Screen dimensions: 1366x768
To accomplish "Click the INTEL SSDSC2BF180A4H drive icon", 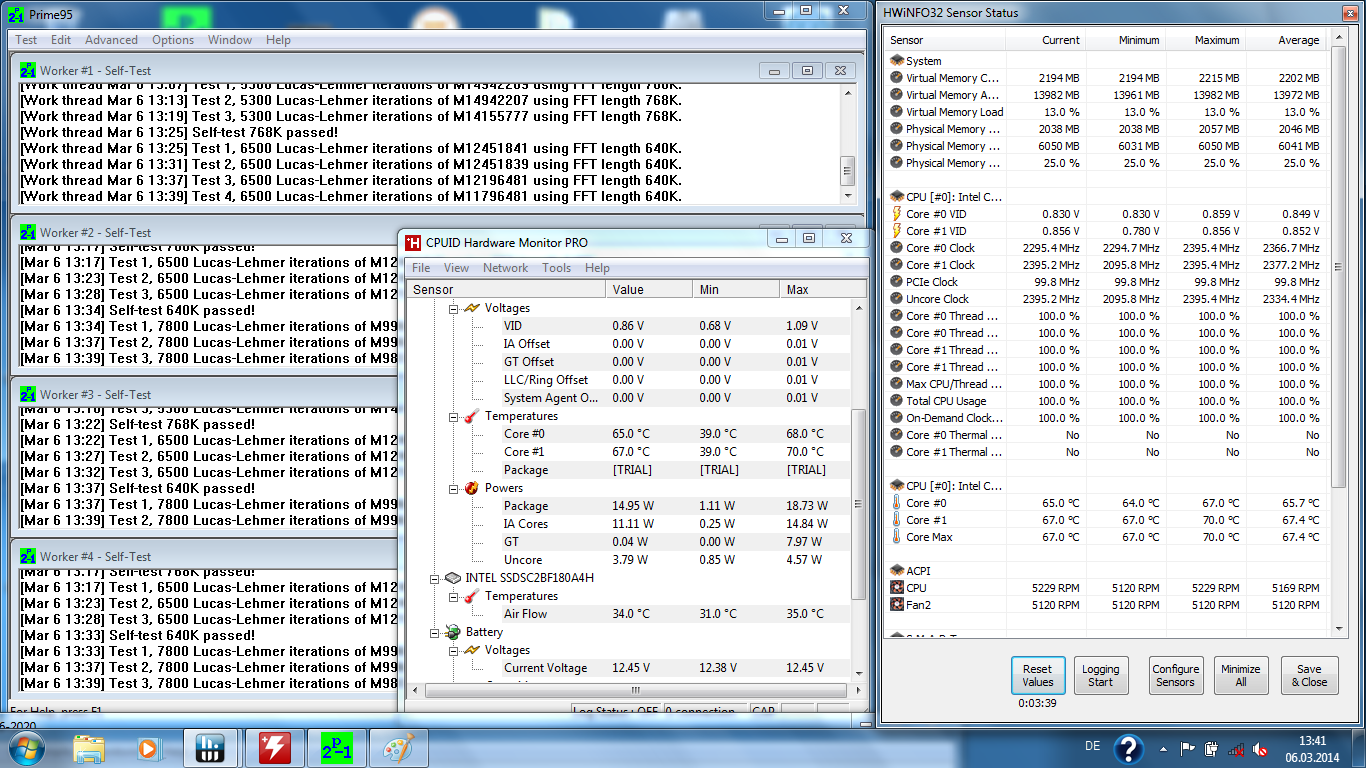I will 453,578.
